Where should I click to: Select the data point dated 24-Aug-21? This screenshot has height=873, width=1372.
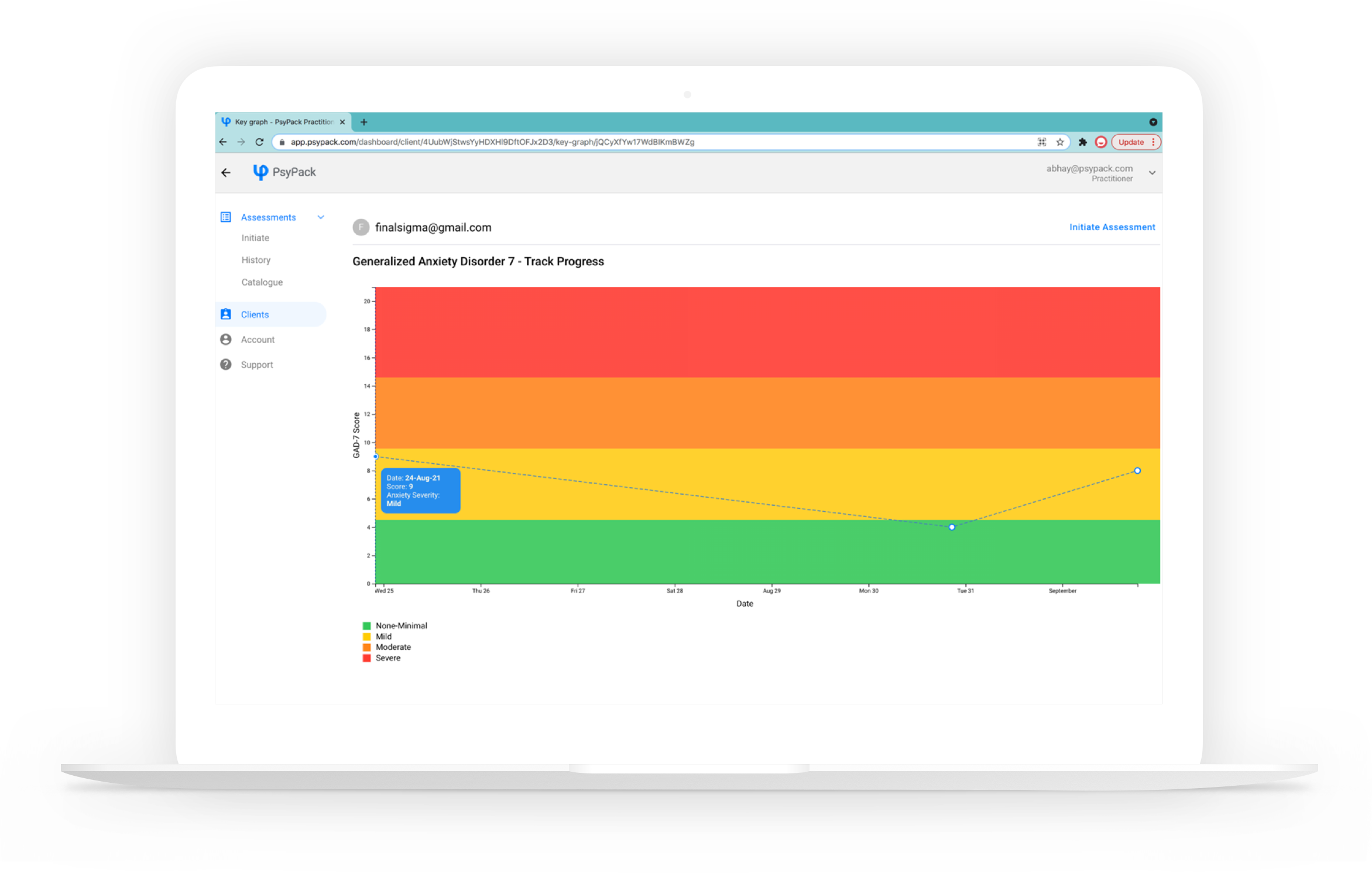pos(376,456)
